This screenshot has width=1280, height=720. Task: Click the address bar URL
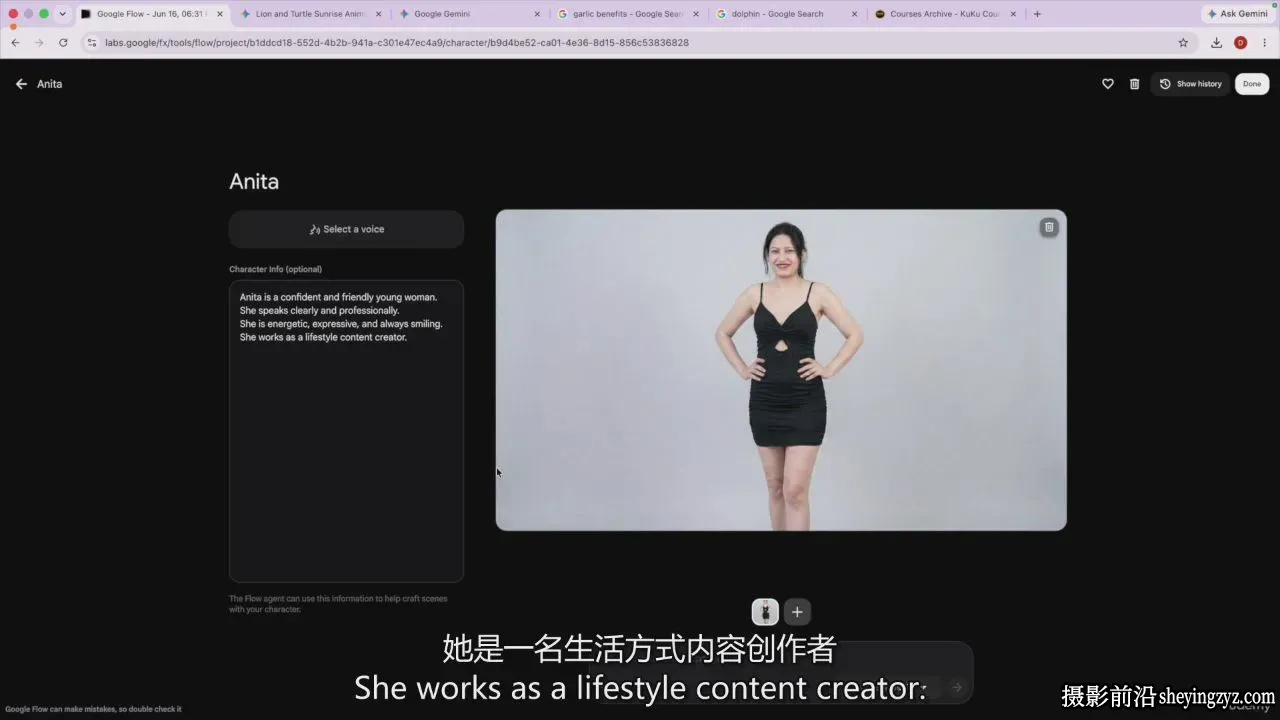pos(397,43)
